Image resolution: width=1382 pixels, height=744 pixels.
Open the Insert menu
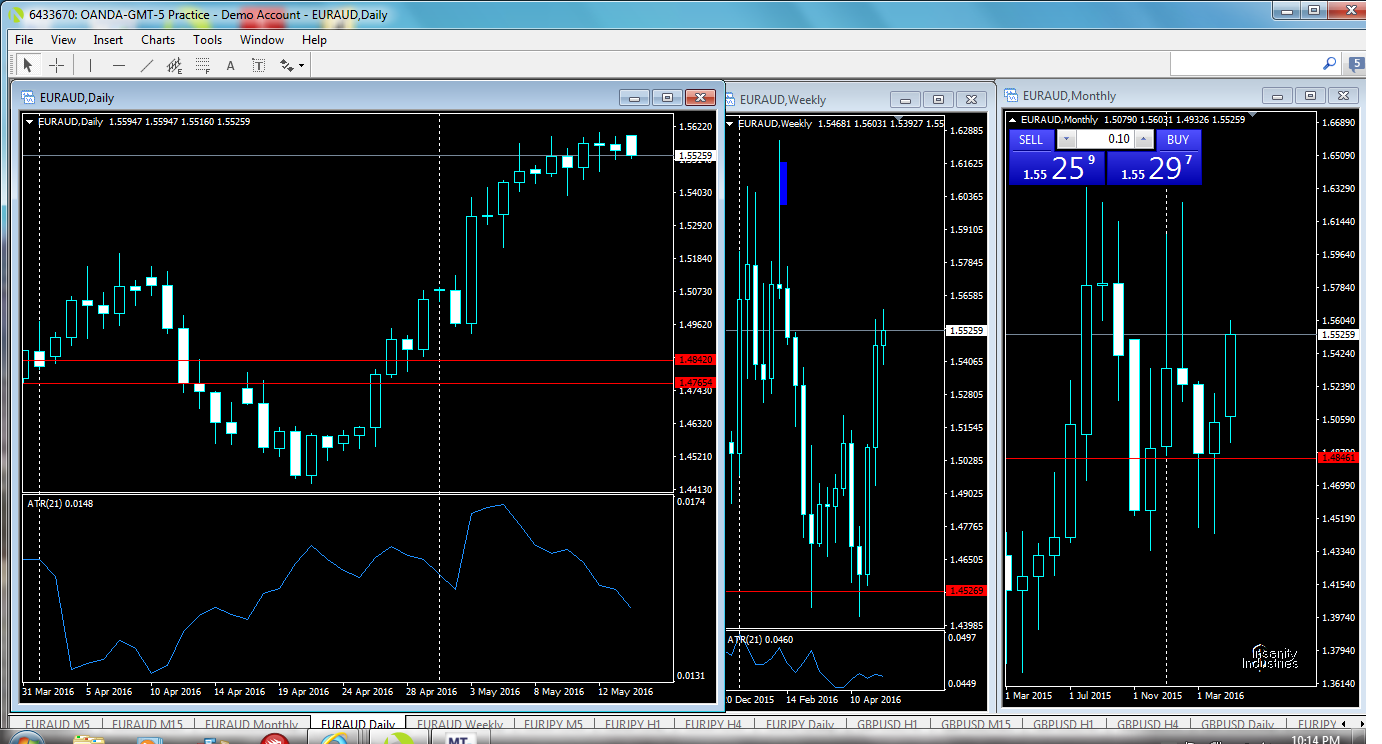click(x=108, y=40)
